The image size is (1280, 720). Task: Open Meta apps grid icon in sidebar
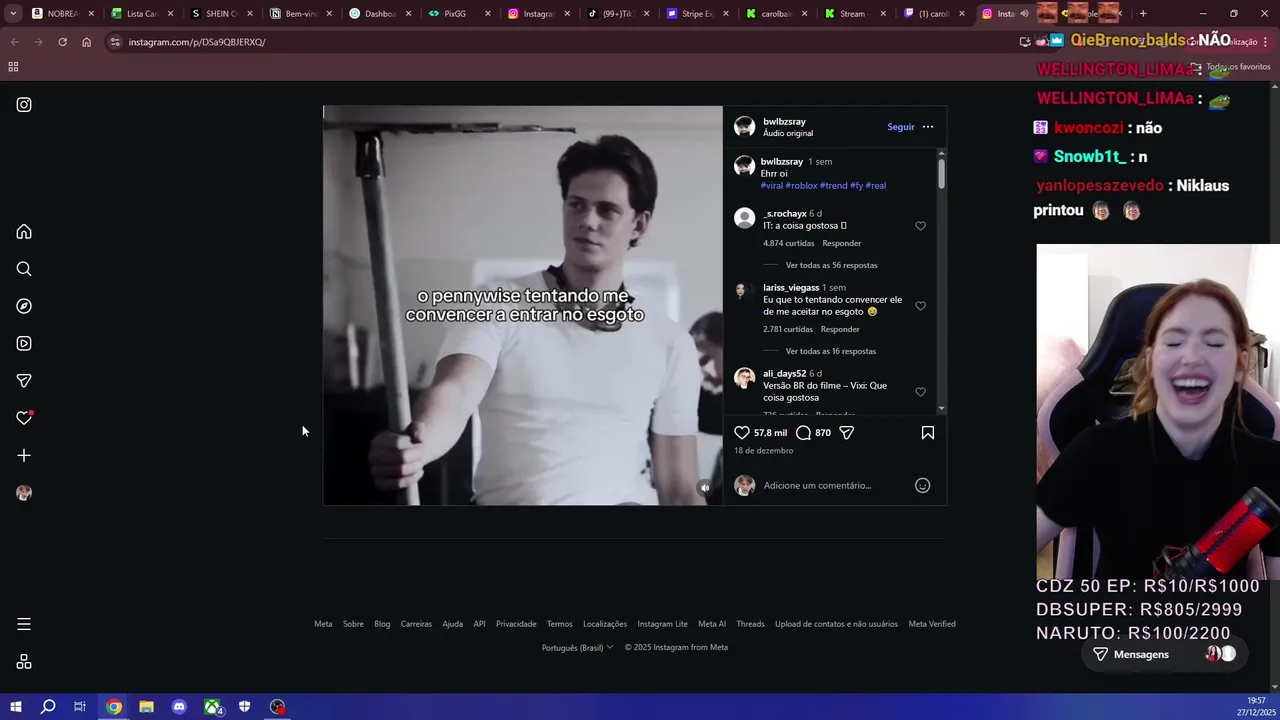pos(24,662)
